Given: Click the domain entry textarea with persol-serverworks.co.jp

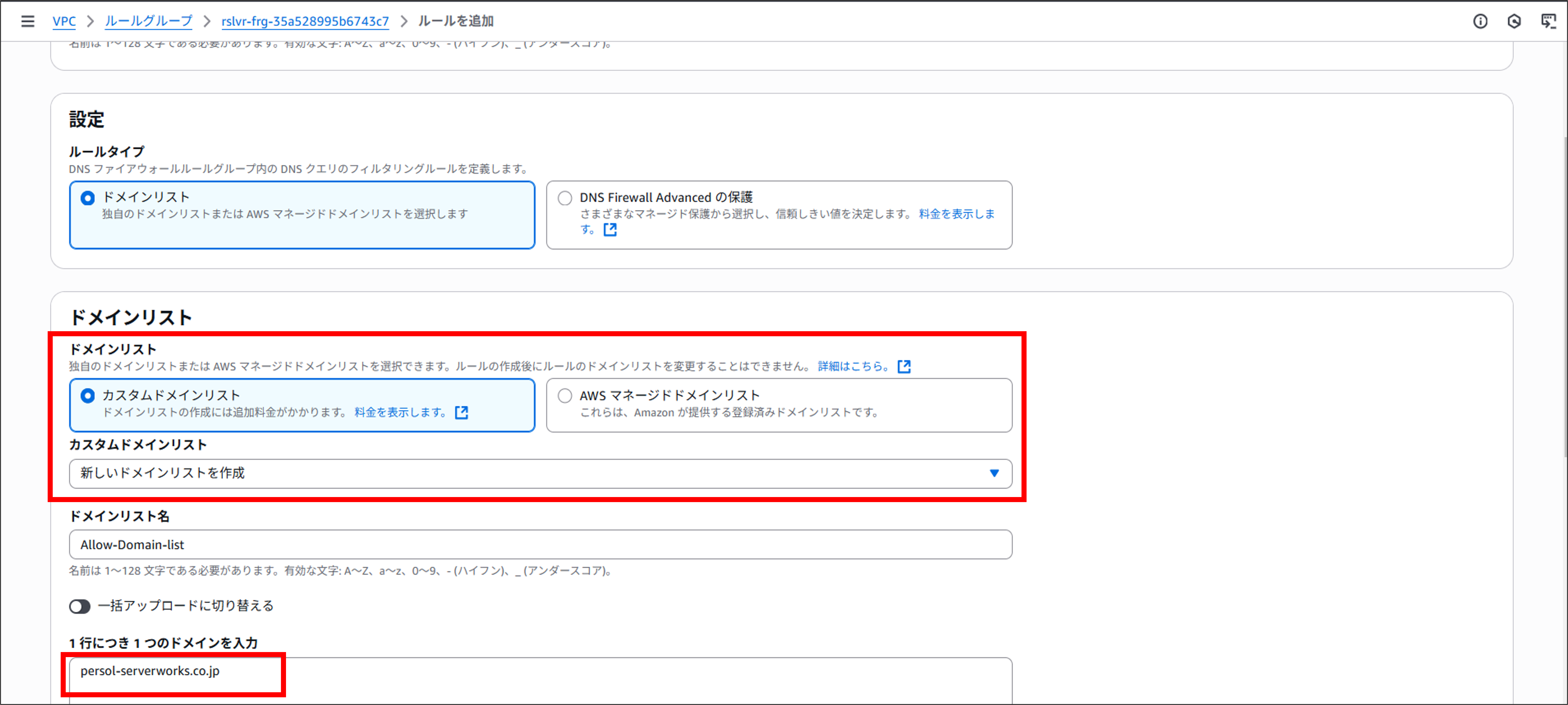Looking at the screenshot, I should point(540,681).
